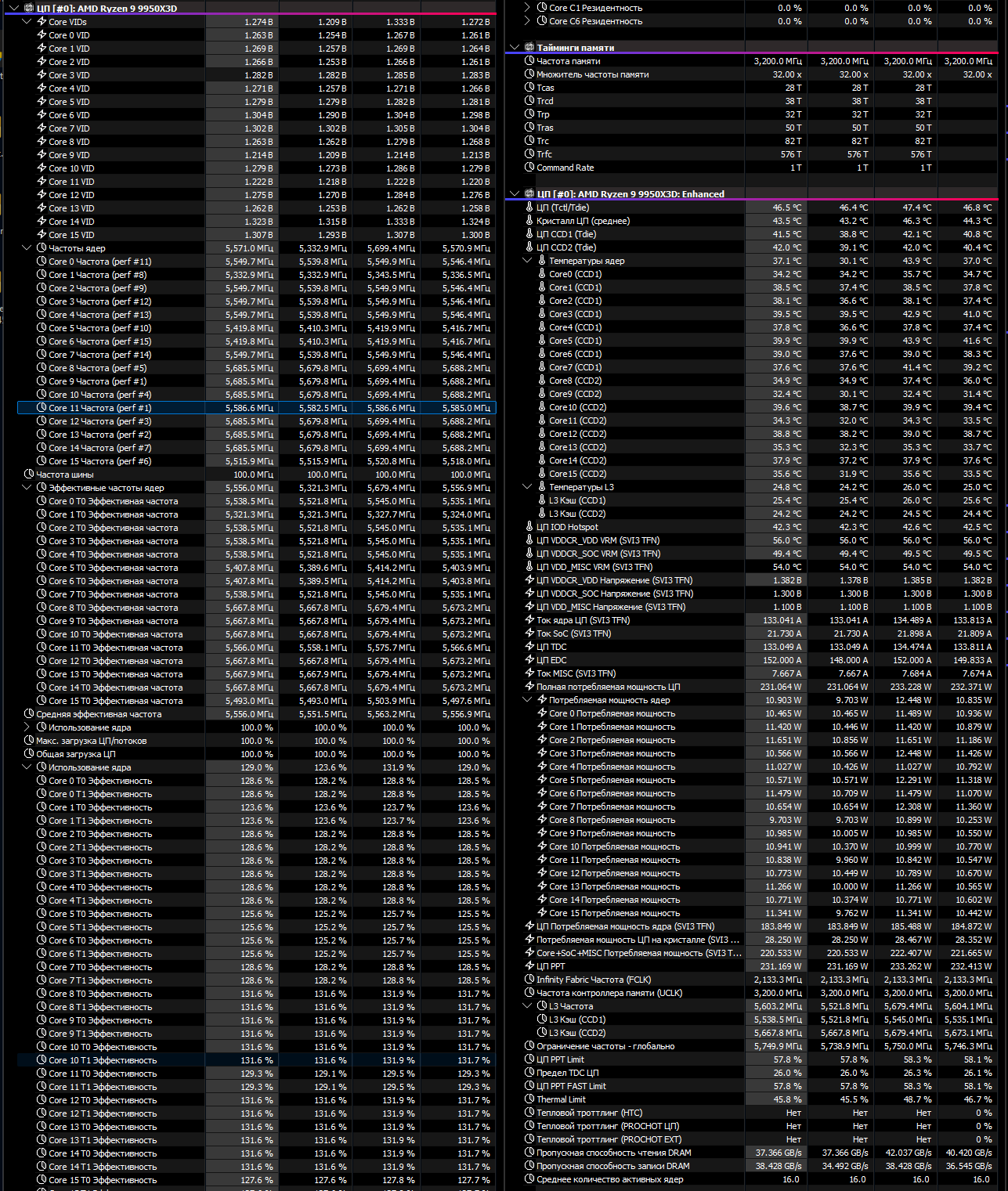Select the ЦП CCD2 (Tdie) label
Viewport: 1008px width, 1191px height.
pyautogui.click(x=566, y=247)
